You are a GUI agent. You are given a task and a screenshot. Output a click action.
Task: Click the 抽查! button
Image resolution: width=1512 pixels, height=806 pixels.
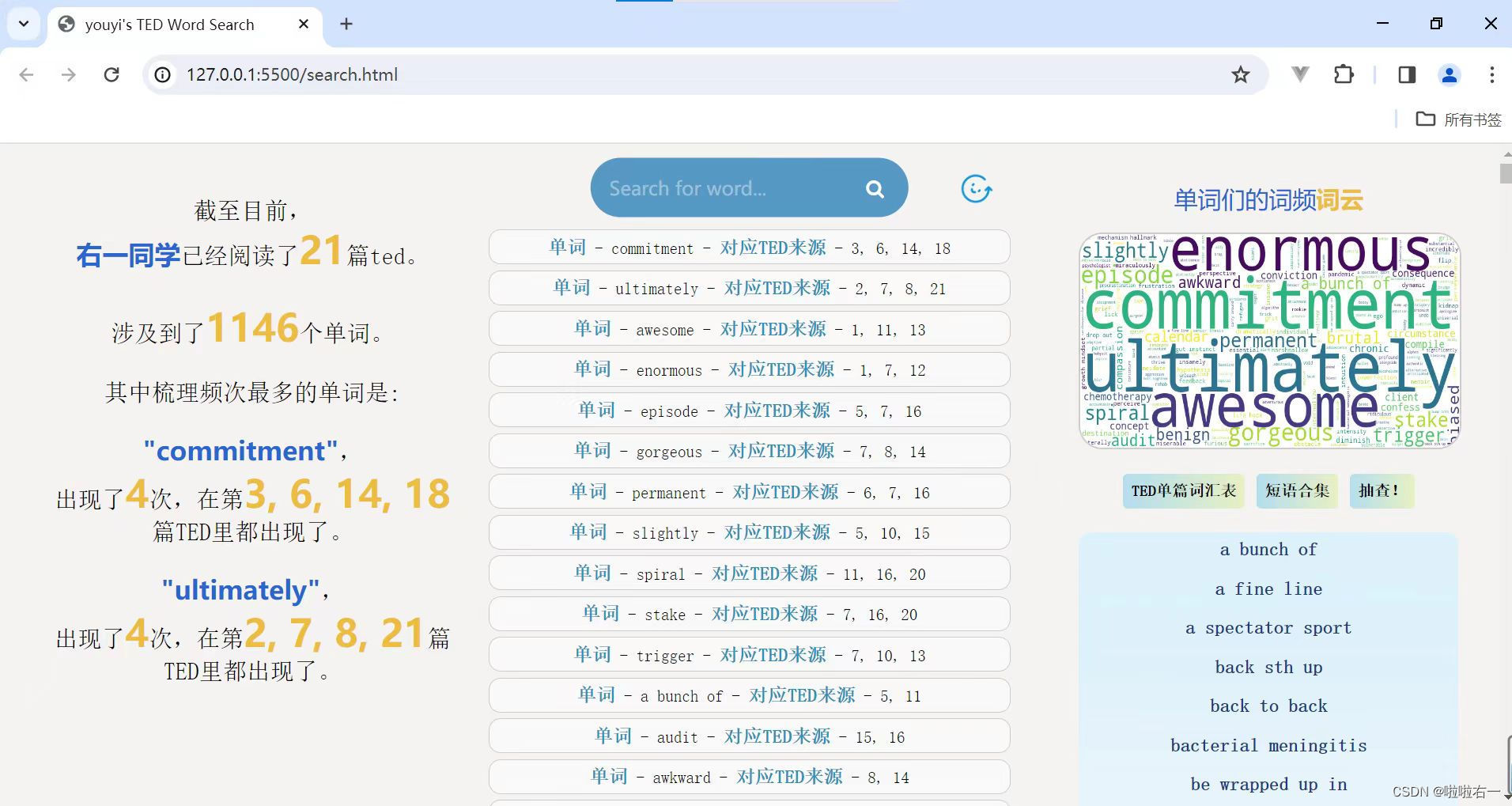click(x=1381, y=491)
